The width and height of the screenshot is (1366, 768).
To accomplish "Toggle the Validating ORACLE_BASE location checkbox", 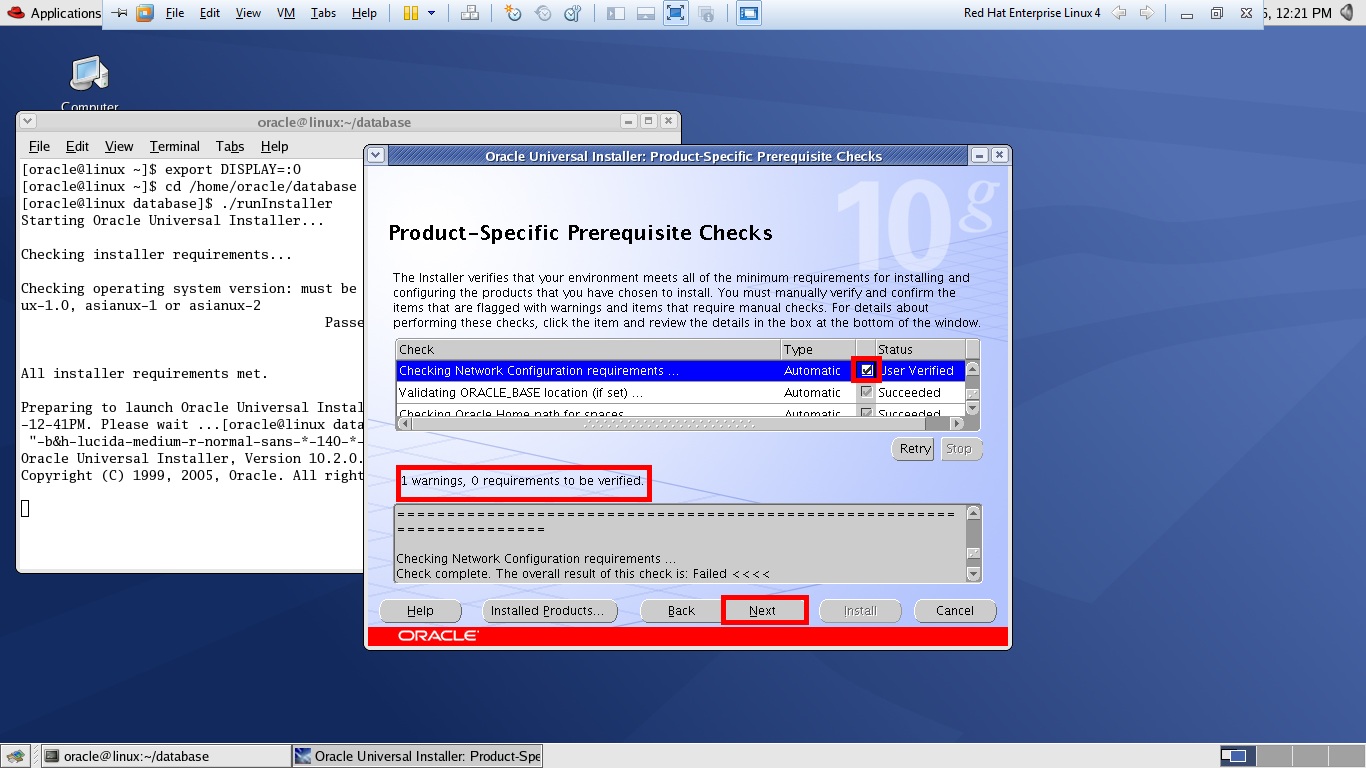I will coord(867,392).
